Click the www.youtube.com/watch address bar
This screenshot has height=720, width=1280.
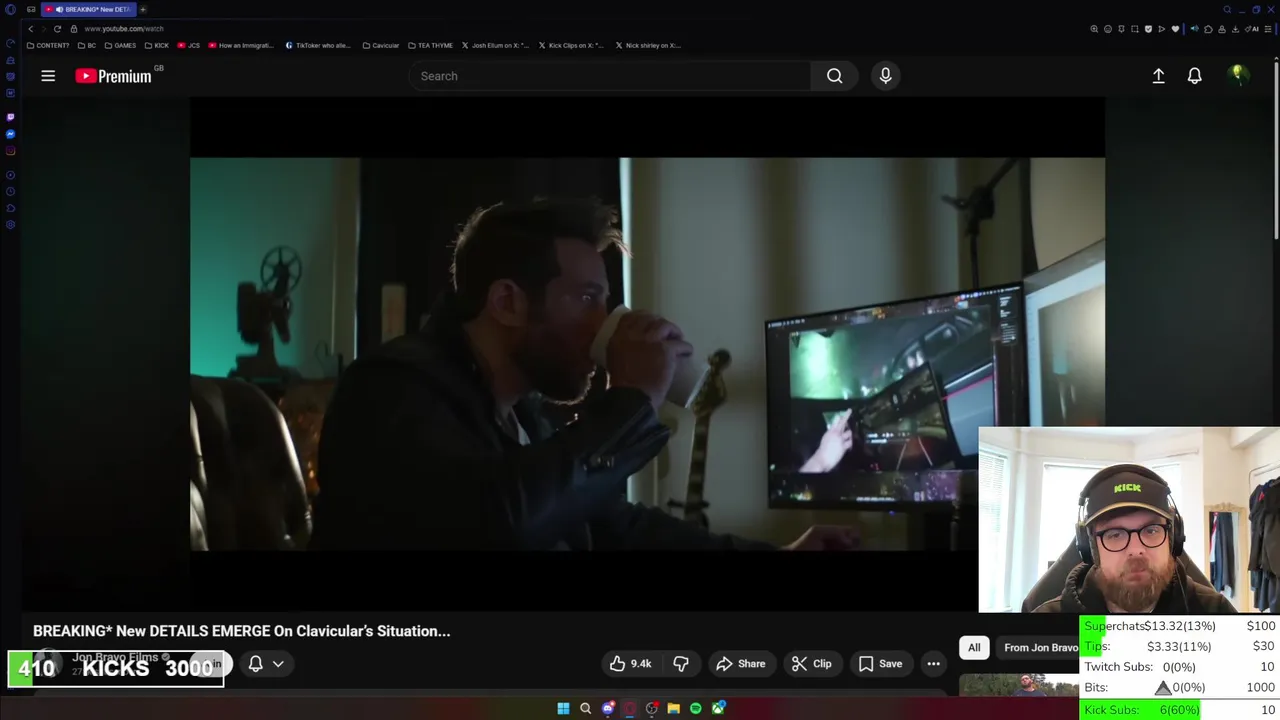tap(124, 29)
